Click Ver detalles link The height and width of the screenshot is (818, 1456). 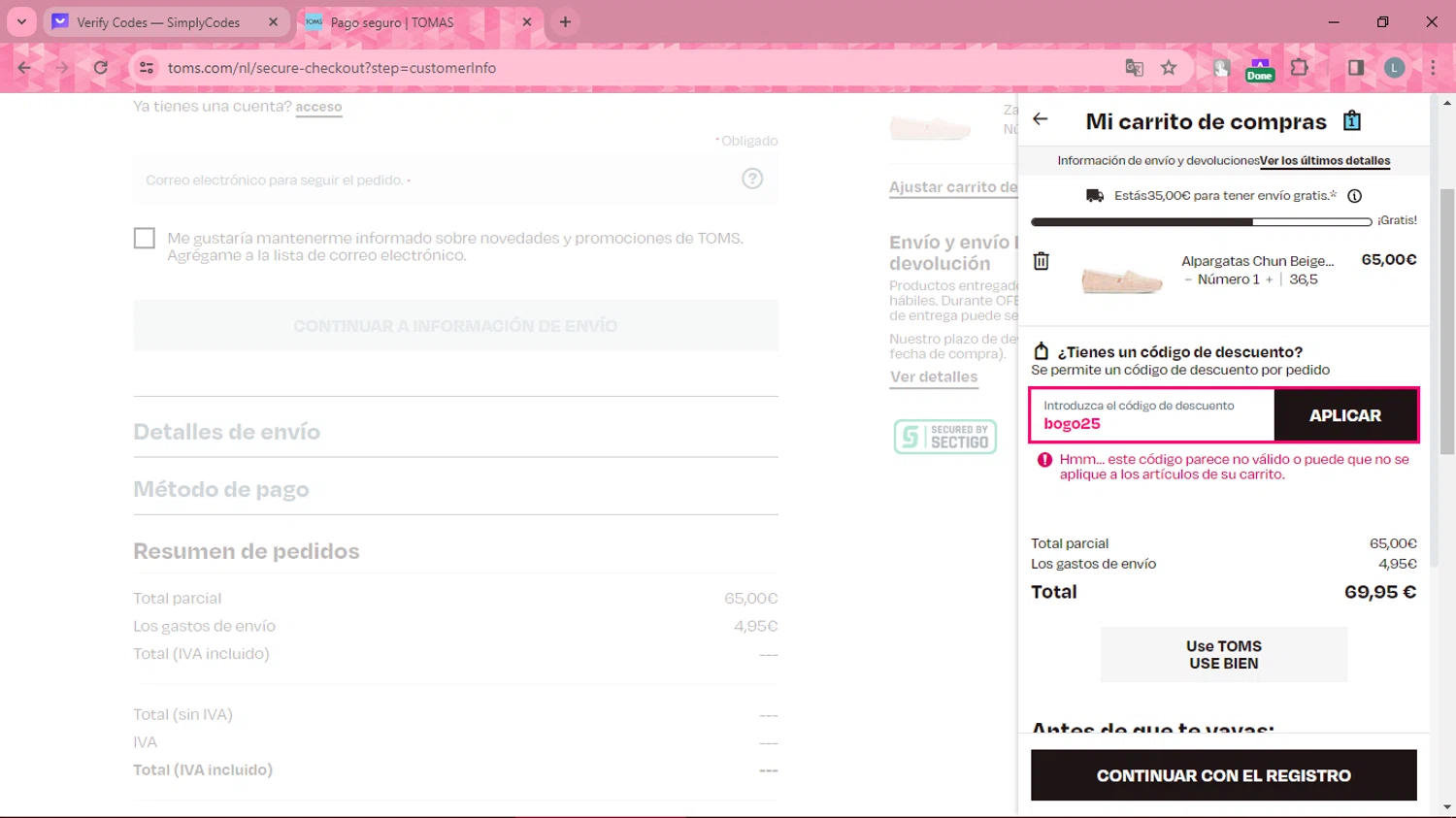[x=934, y=377]
